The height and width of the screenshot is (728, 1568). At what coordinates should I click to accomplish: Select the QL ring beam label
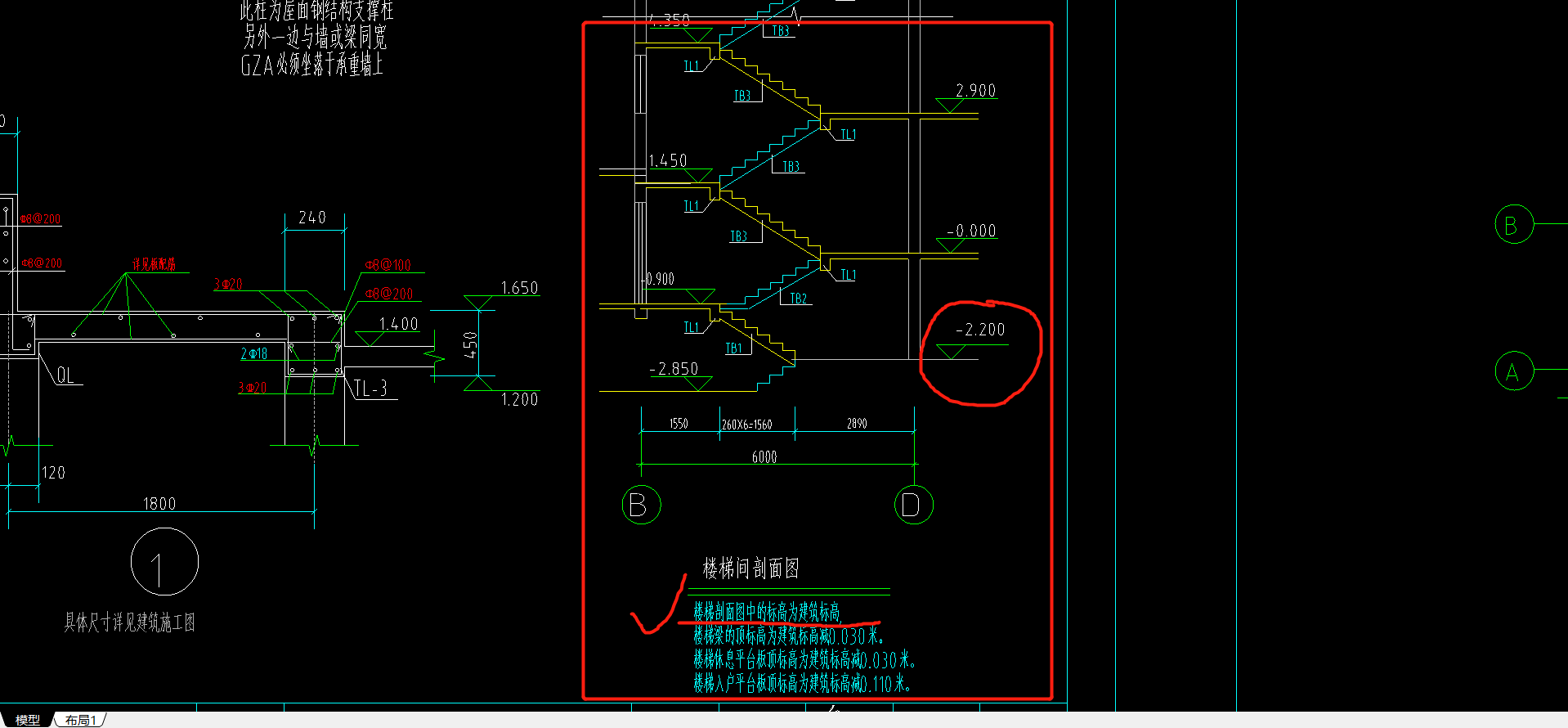[x=65, y=375]
